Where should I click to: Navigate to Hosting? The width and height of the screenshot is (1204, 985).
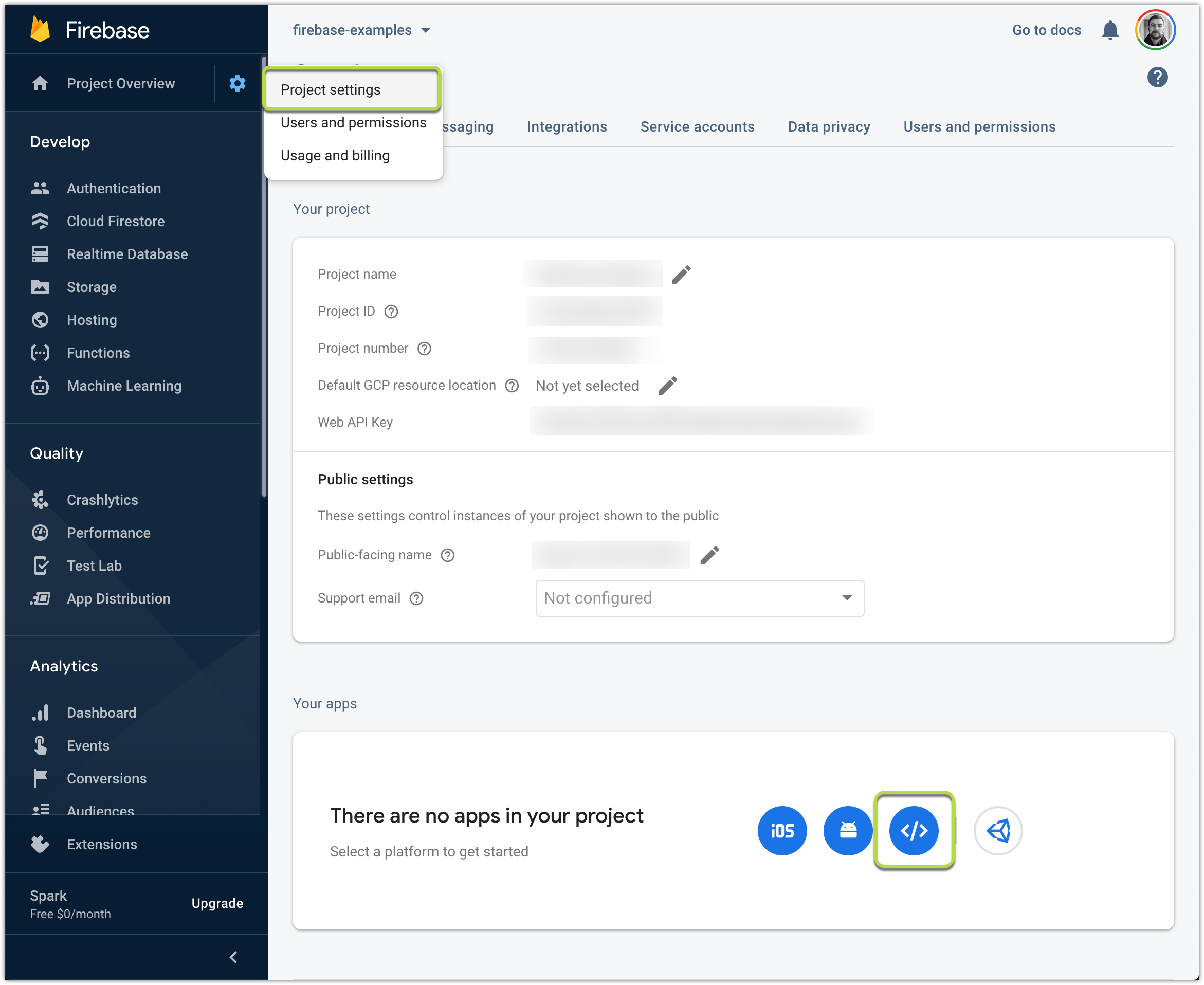[x=92, y=320]
